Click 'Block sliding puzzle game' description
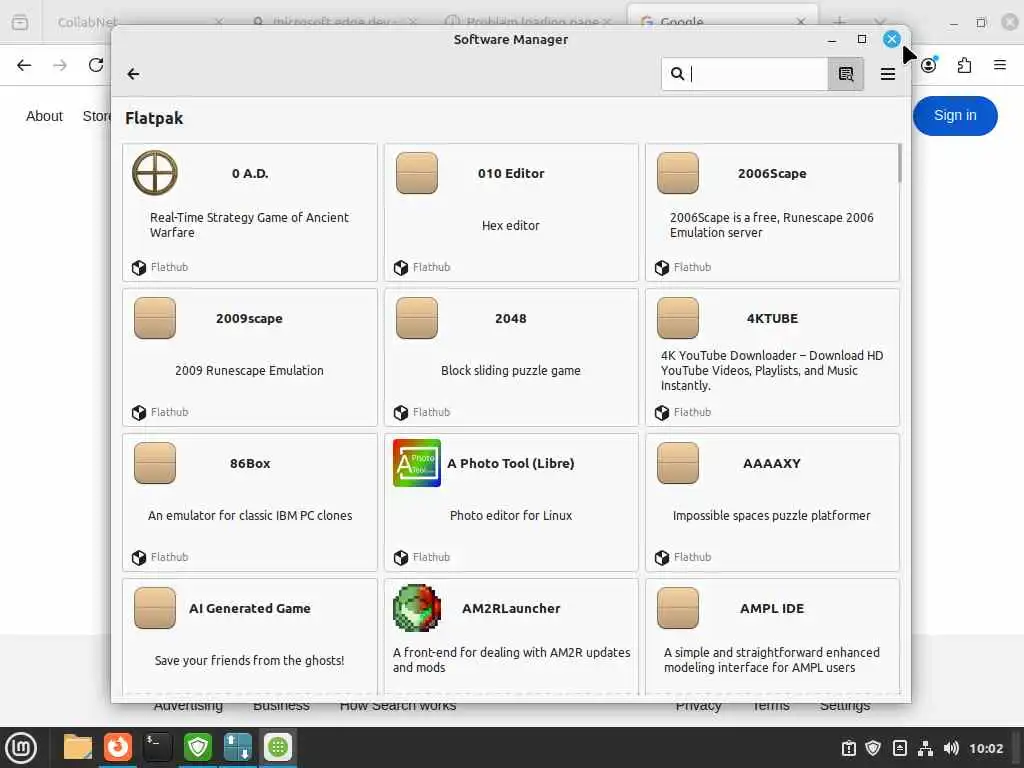1024x768 pixels. (x=511, y=370)
